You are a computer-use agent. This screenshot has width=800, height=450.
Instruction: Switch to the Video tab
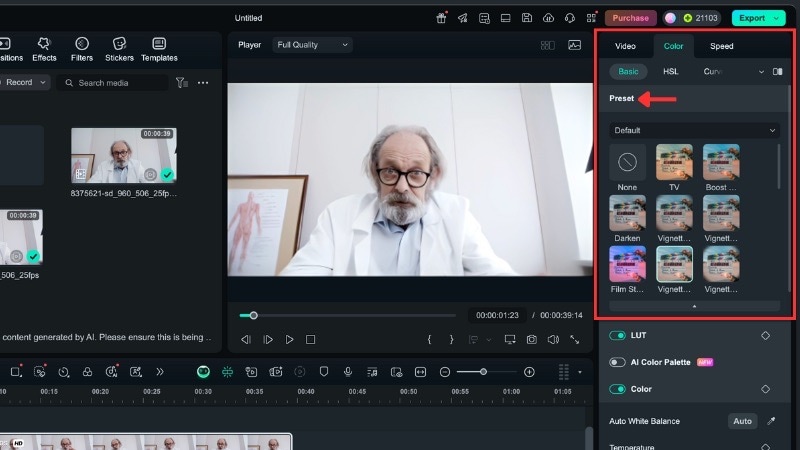(x=625, y=46)
